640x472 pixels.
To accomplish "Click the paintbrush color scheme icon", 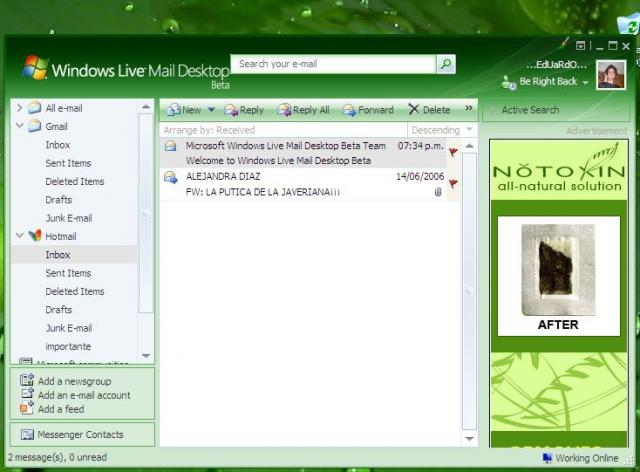I will tap(564, 42).
